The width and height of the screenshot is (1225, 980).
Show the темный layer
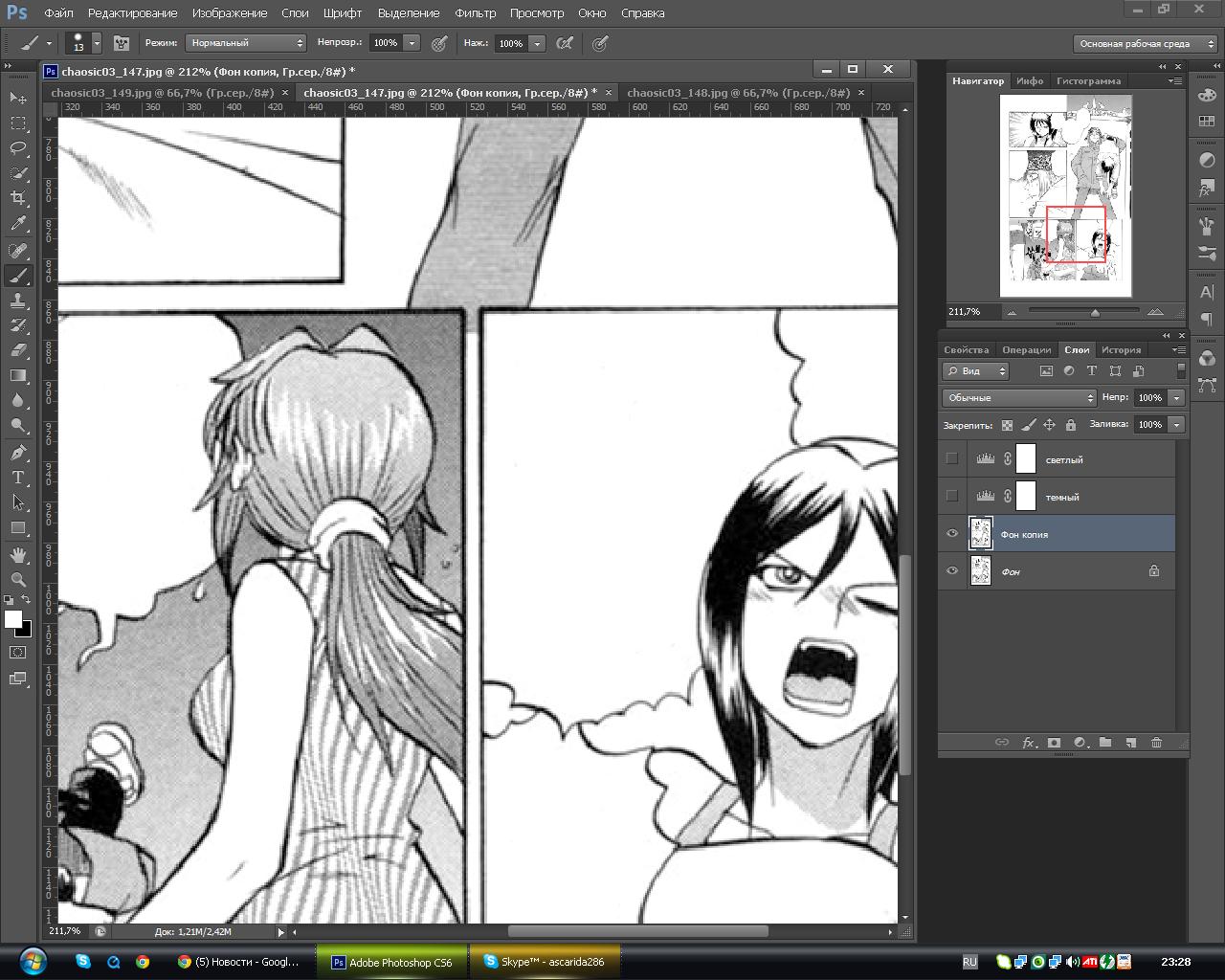pyautogui.click(x=951, y=496)
